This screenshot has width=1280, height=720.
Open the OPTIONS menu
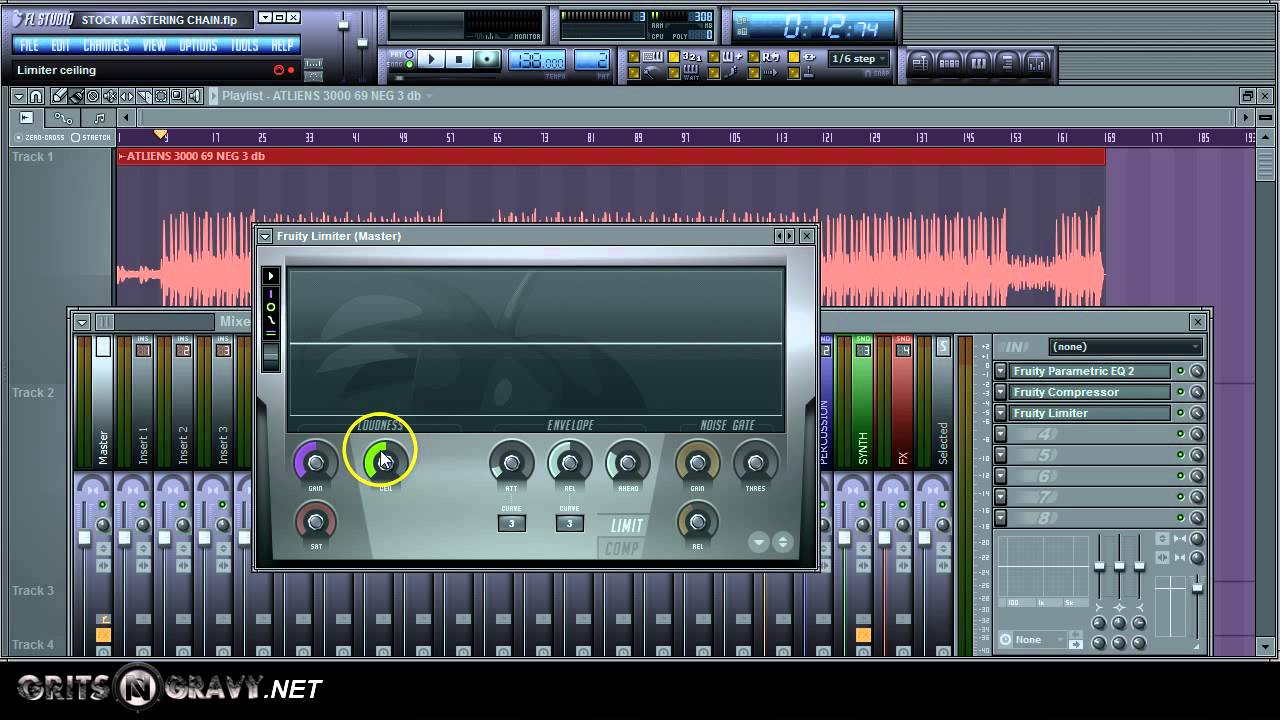point(198,46)
